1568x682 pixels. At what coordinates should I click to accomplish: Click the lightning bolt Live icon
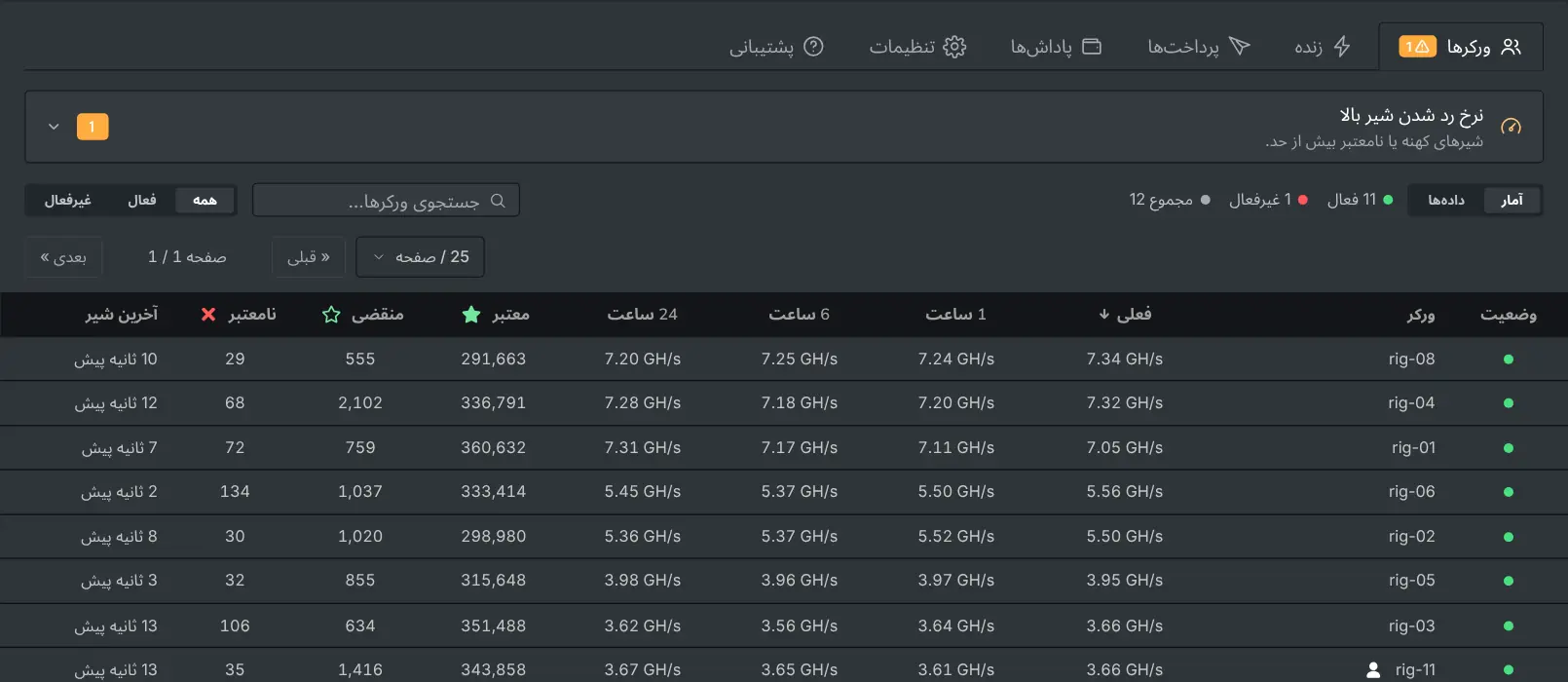click(x=1342, y=47)
